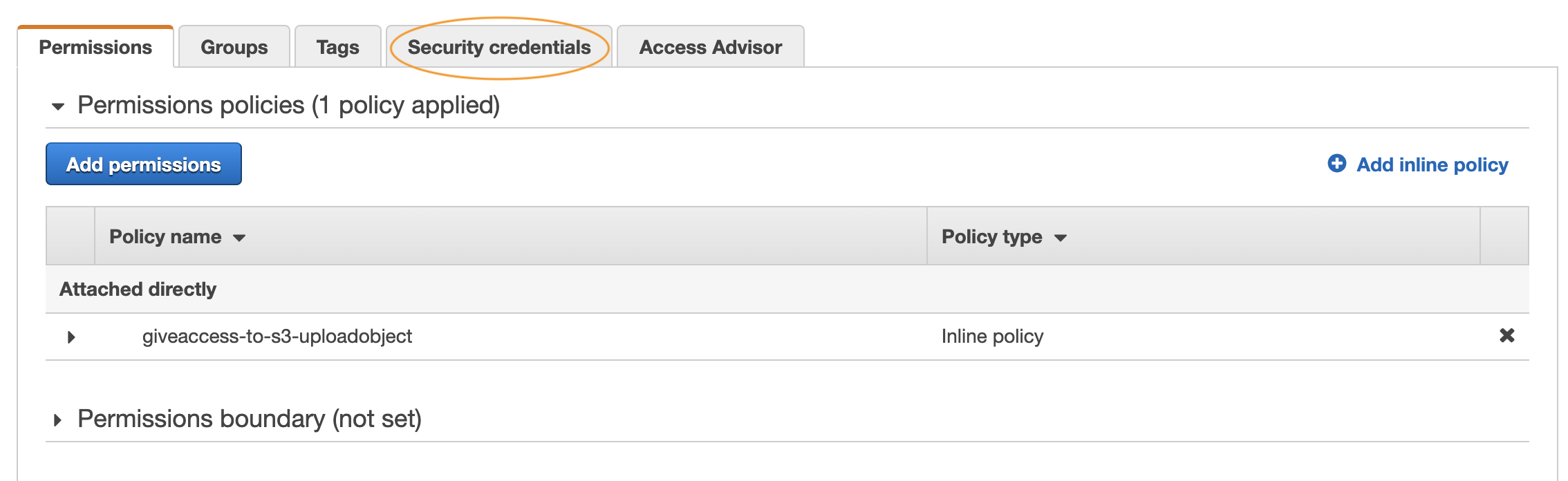1568x481 pixels.
Task: Switch to the Security credentials tab
Action: pos(499,47)
